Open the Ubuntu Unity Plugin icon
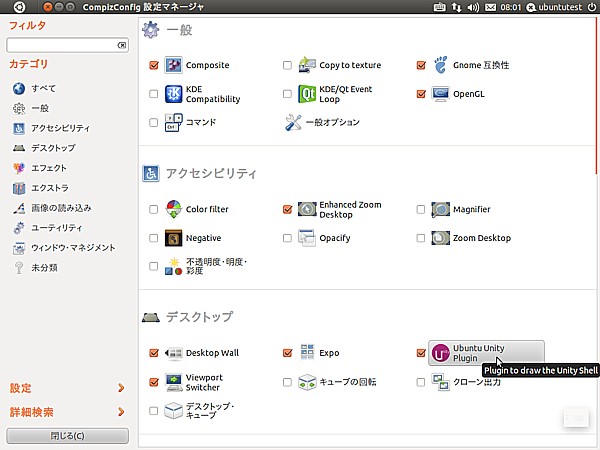Viewport: 600px width, 450px height. click(x=440, y=353)
